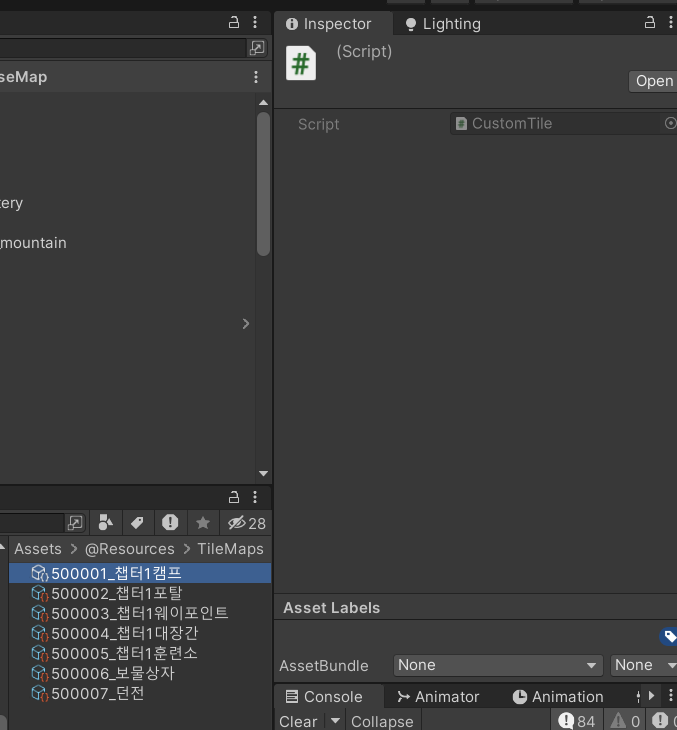Image resolution: width=677 pixels, height=730 pixels.
Task: Click the Search by Import Log Type icon
Action: pos(170,523)
